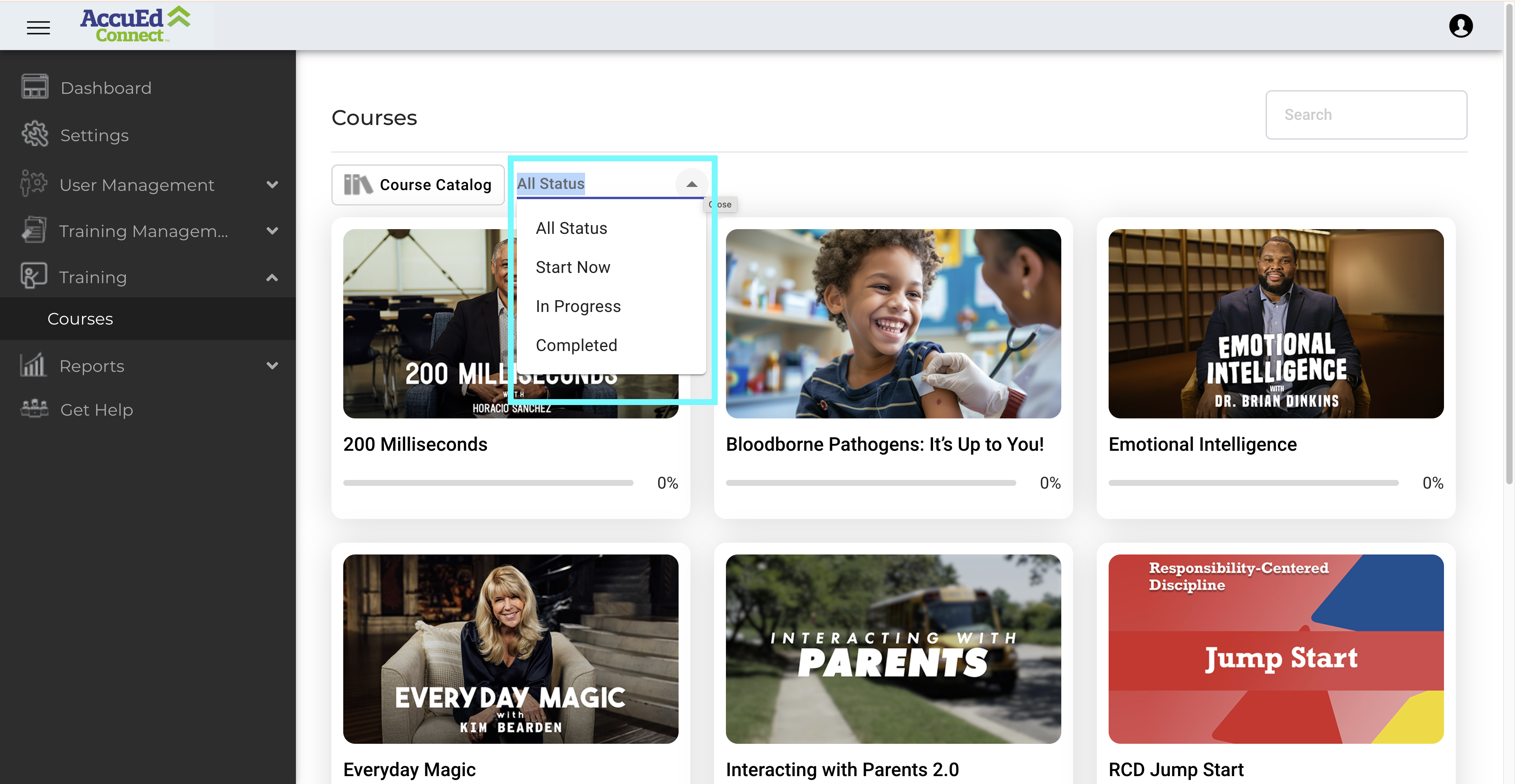Expand the Training Management chevron
The image size is (1515, 784).
pyautogui.click(x=272, y=231)
